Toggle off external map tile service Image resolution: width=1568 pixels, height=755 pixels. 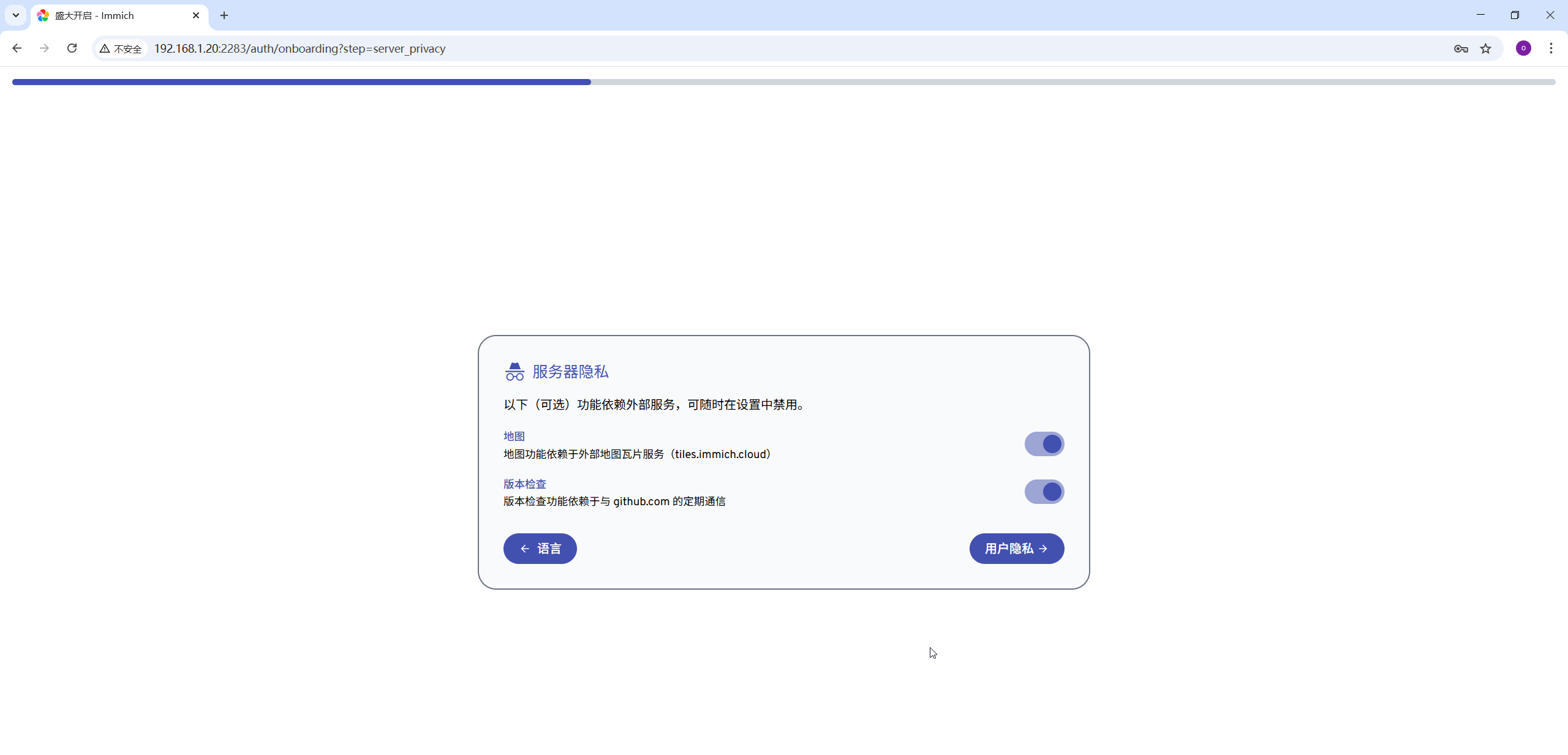[1044, 444]
